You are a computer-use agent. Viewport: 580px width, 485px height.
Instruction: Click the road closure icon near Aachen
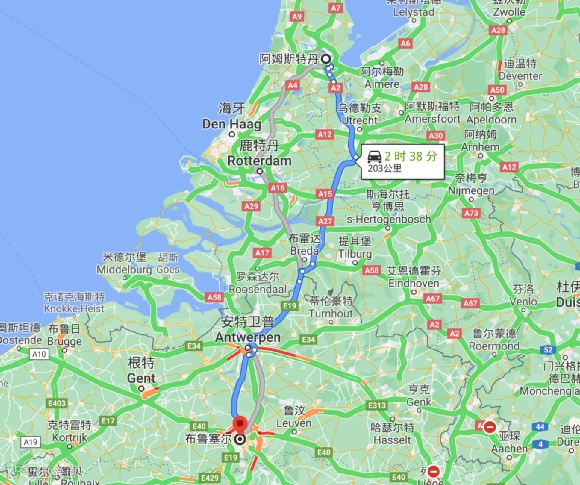(x=490, y=427)
